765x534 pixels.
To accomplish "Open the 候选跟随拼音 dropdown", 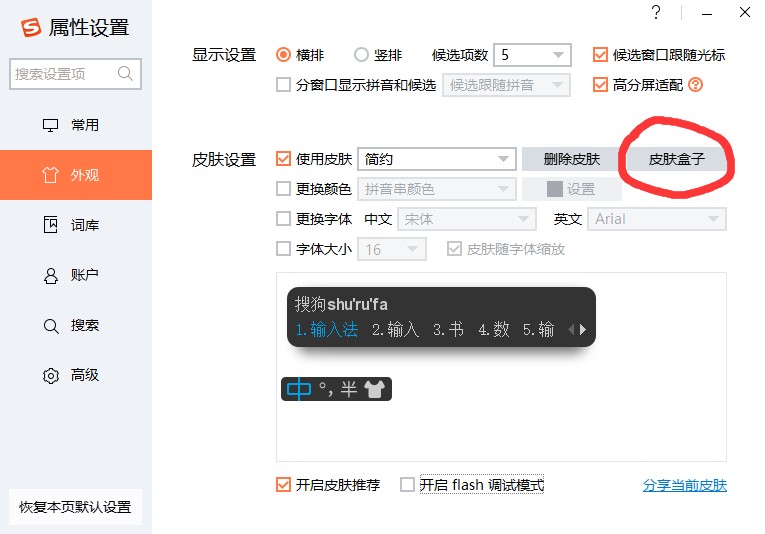I will [x=506, y=85].
